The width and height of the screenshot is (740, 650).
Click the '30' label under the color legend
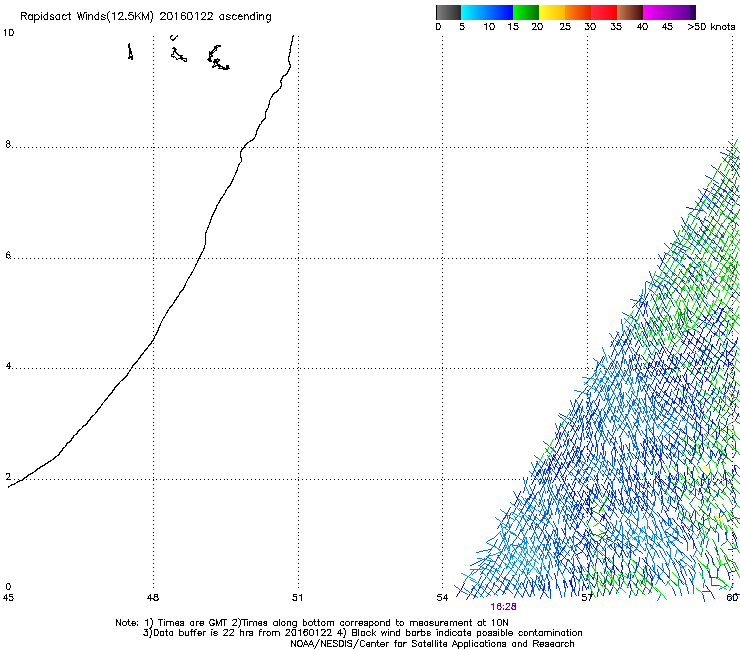590,27
